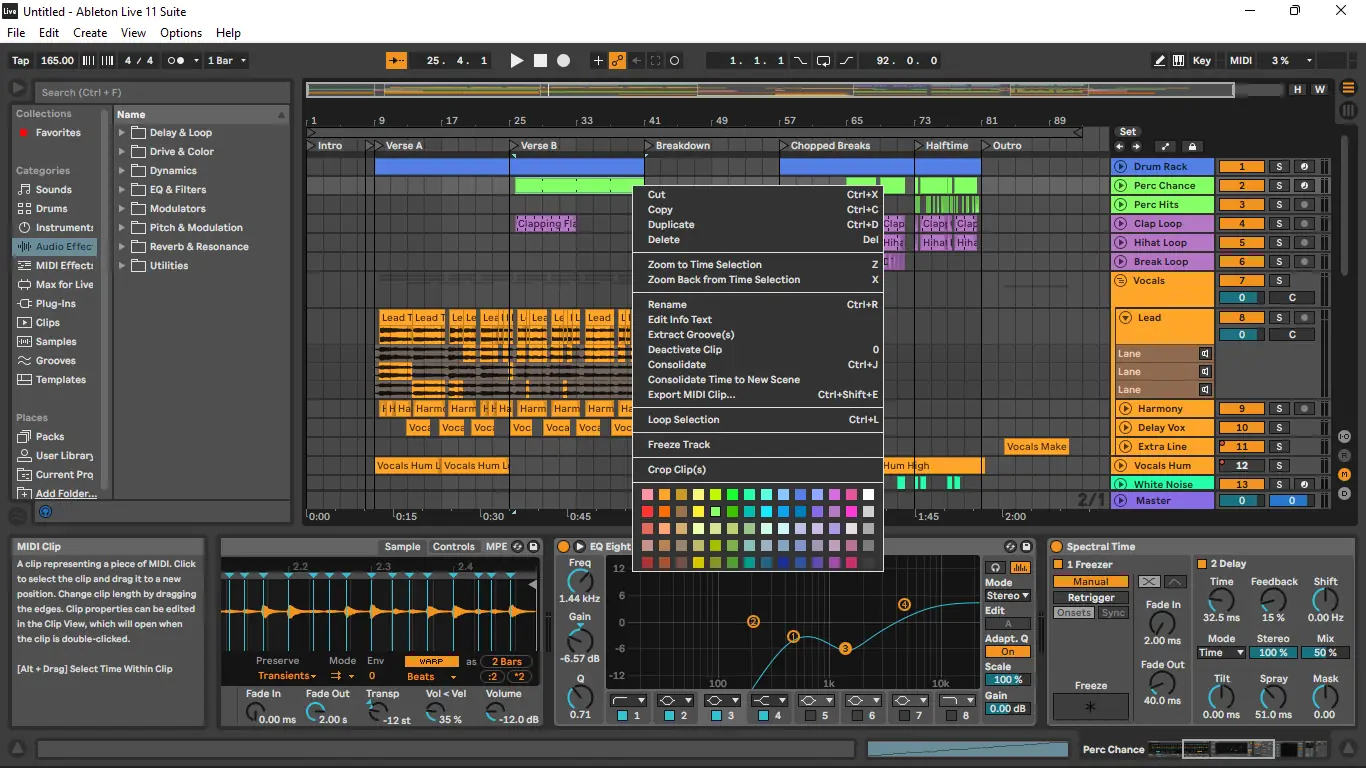Viewport: 1366px width, 768px height.
Task: Click the speaker icon on the first Lane
Action: pyautogui.click(x=1205, y=354)
